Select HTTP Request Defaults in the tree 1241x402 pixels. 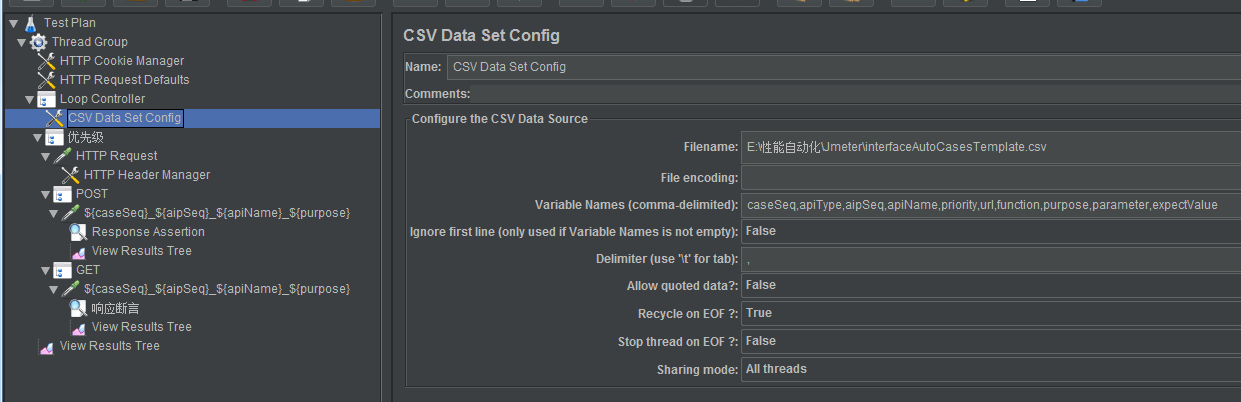pos(124,80)
